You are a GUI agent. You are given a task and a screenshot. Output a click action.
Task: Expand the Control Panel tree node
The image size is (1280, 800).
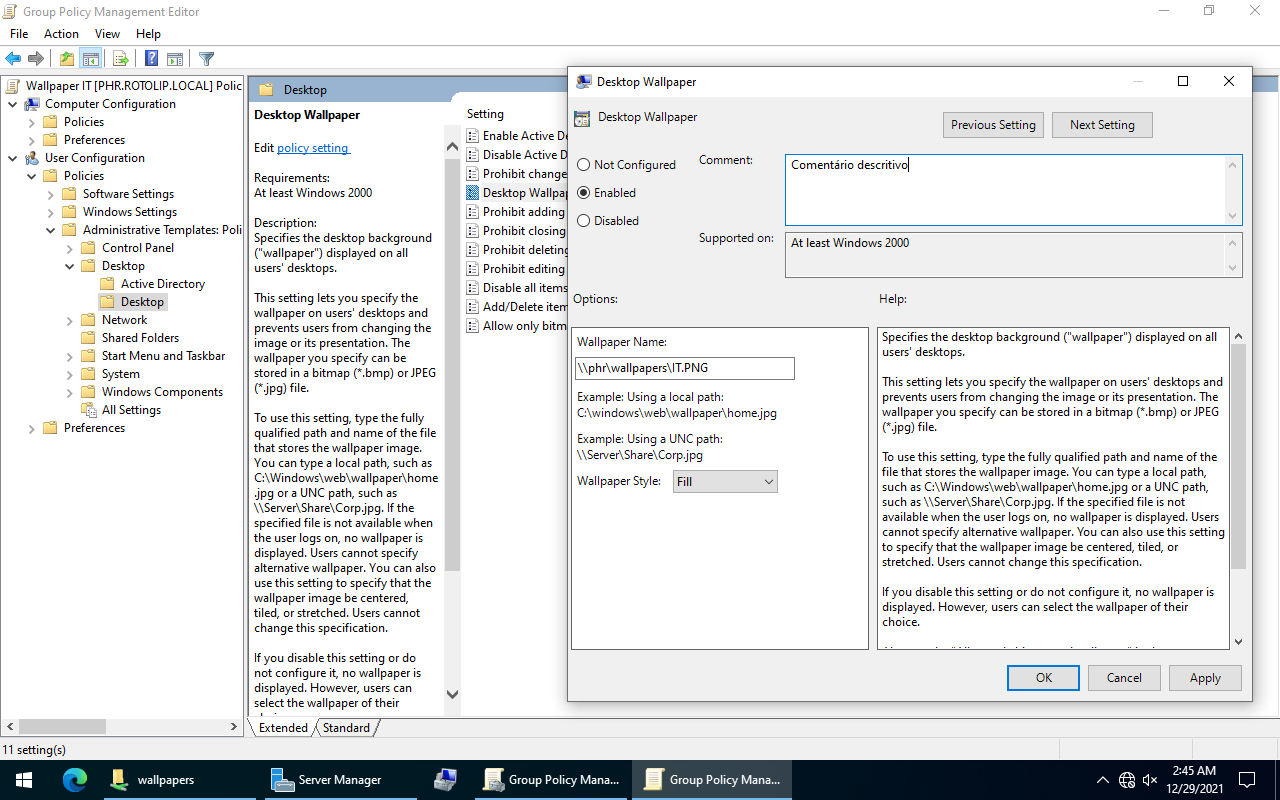(x=70, y=248)
